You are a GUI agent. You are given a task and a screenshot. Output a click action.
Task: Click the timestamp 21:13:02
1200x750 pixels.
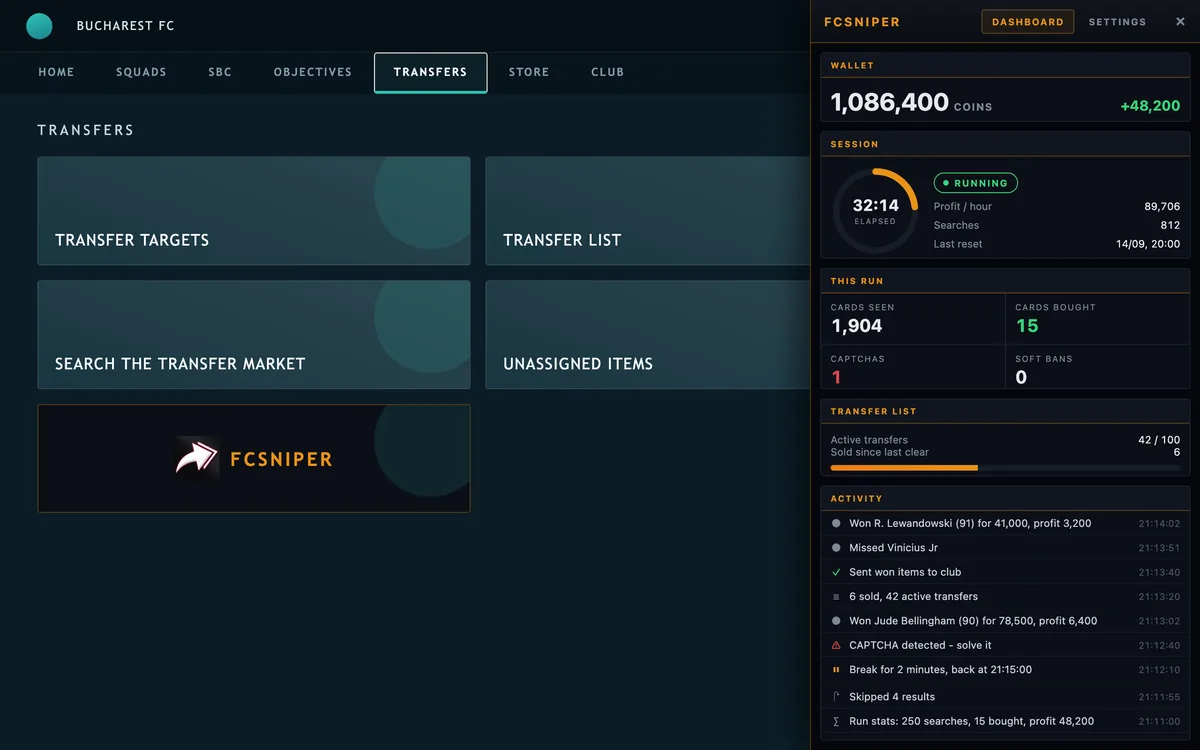point(1159,621)
